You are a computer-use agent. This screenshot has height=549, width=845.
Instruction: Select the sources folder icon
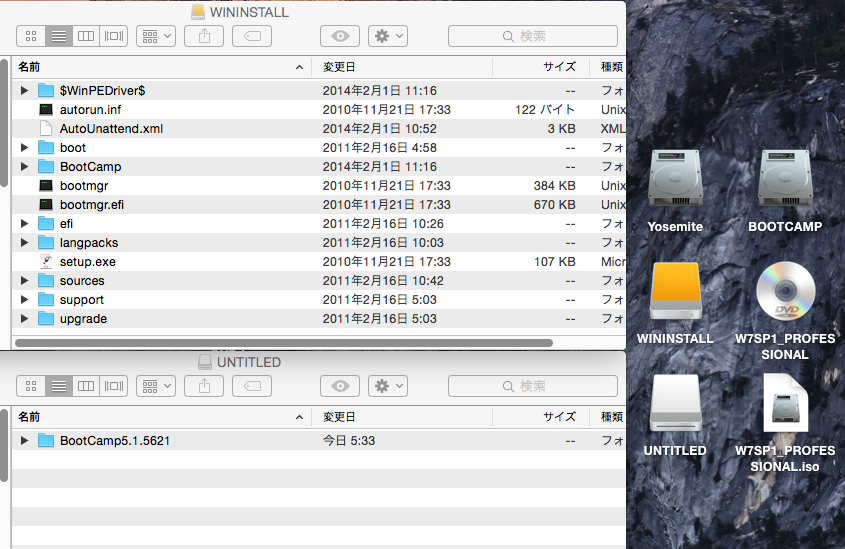46,281
